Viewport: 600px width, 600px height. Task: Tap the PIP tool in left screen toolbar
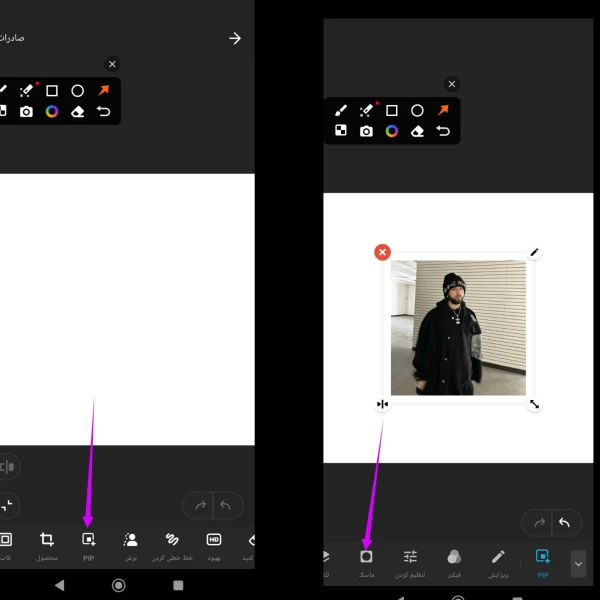click(x=88, y=546)
